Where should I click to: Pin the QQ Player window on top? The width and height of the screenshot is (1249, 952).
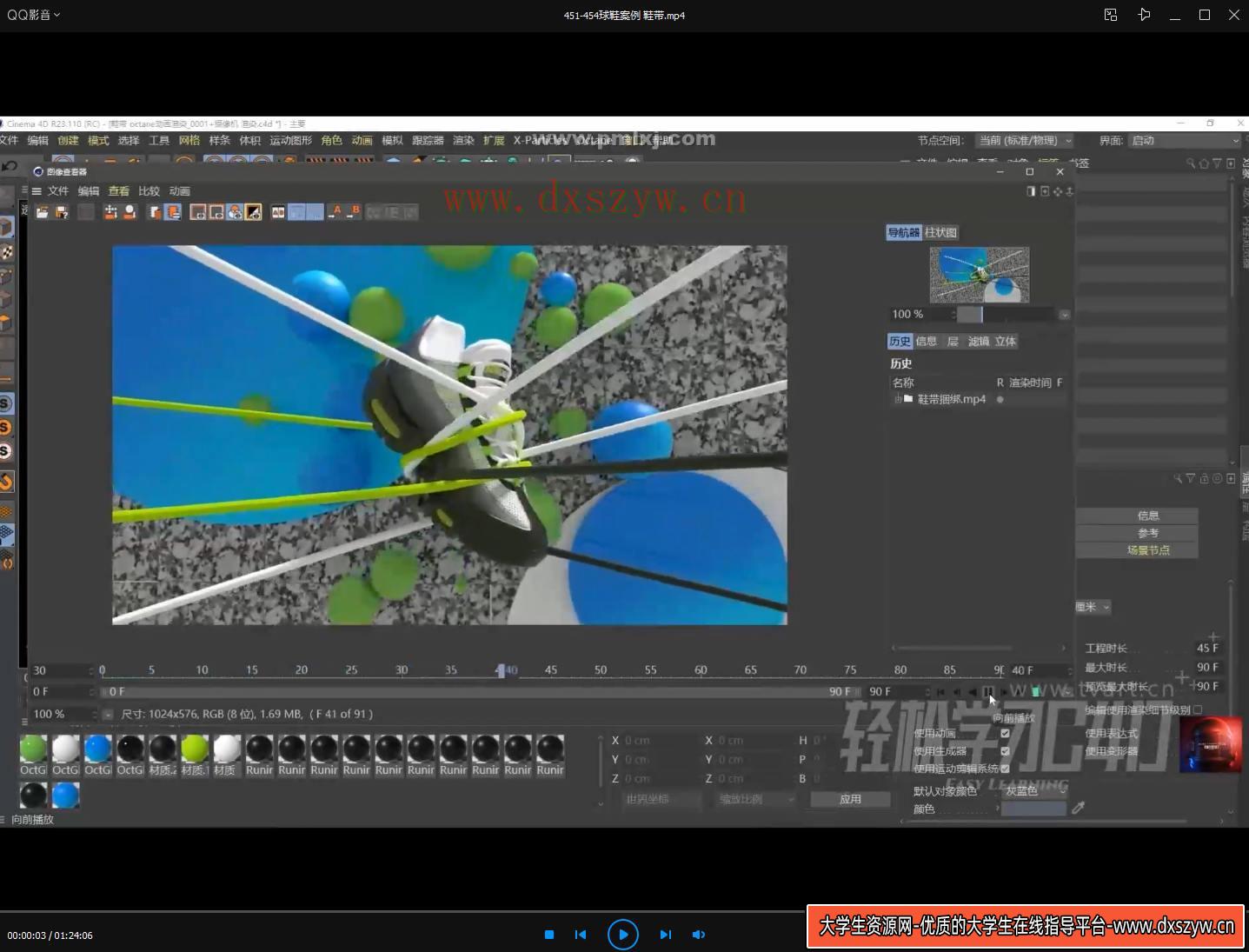click(x=1144, y=15)
